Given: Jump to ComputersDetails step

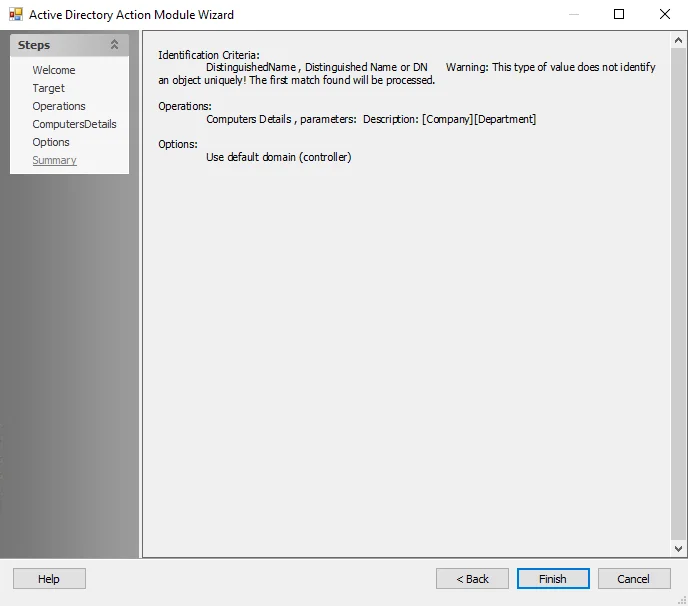Looking at the screenshot, I should [74, 124].
